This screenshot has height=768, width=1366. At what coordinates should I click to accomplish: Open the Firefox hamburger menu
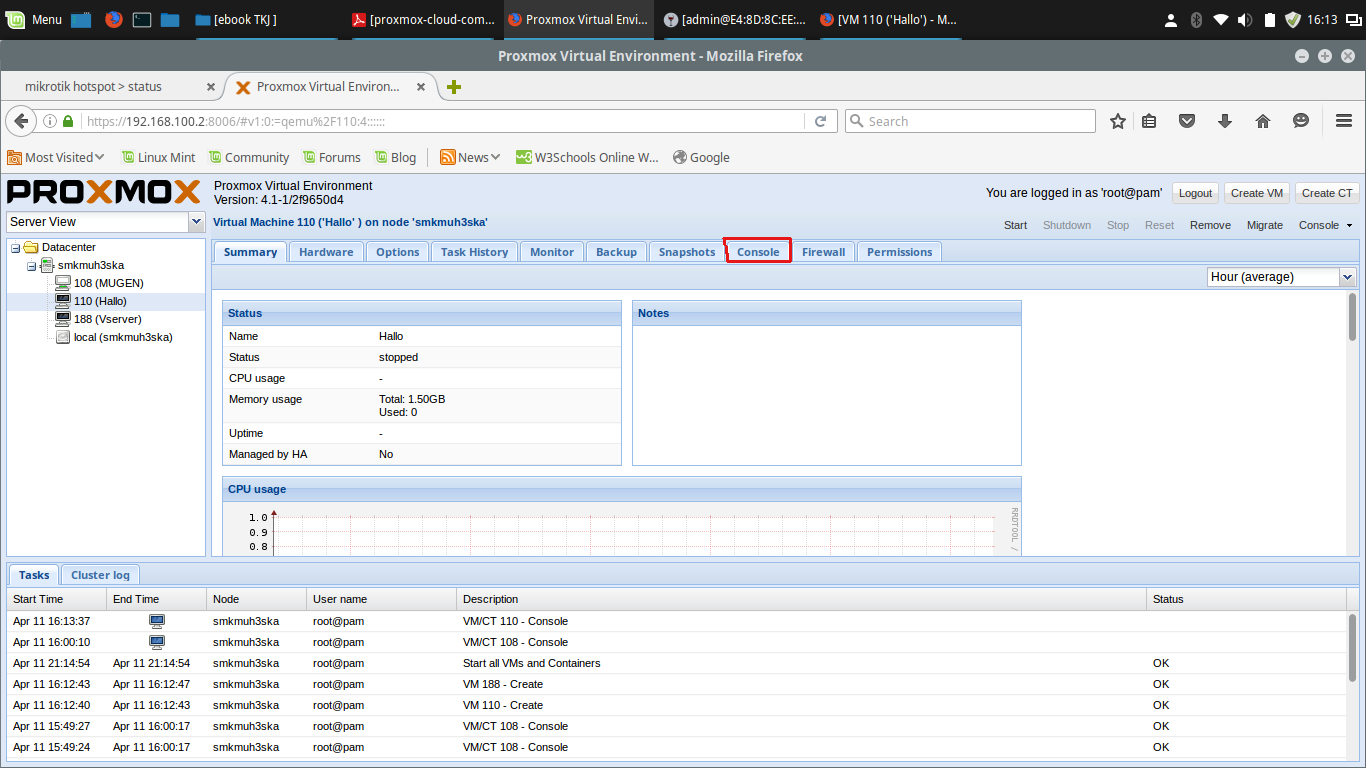click(1344, 121)
